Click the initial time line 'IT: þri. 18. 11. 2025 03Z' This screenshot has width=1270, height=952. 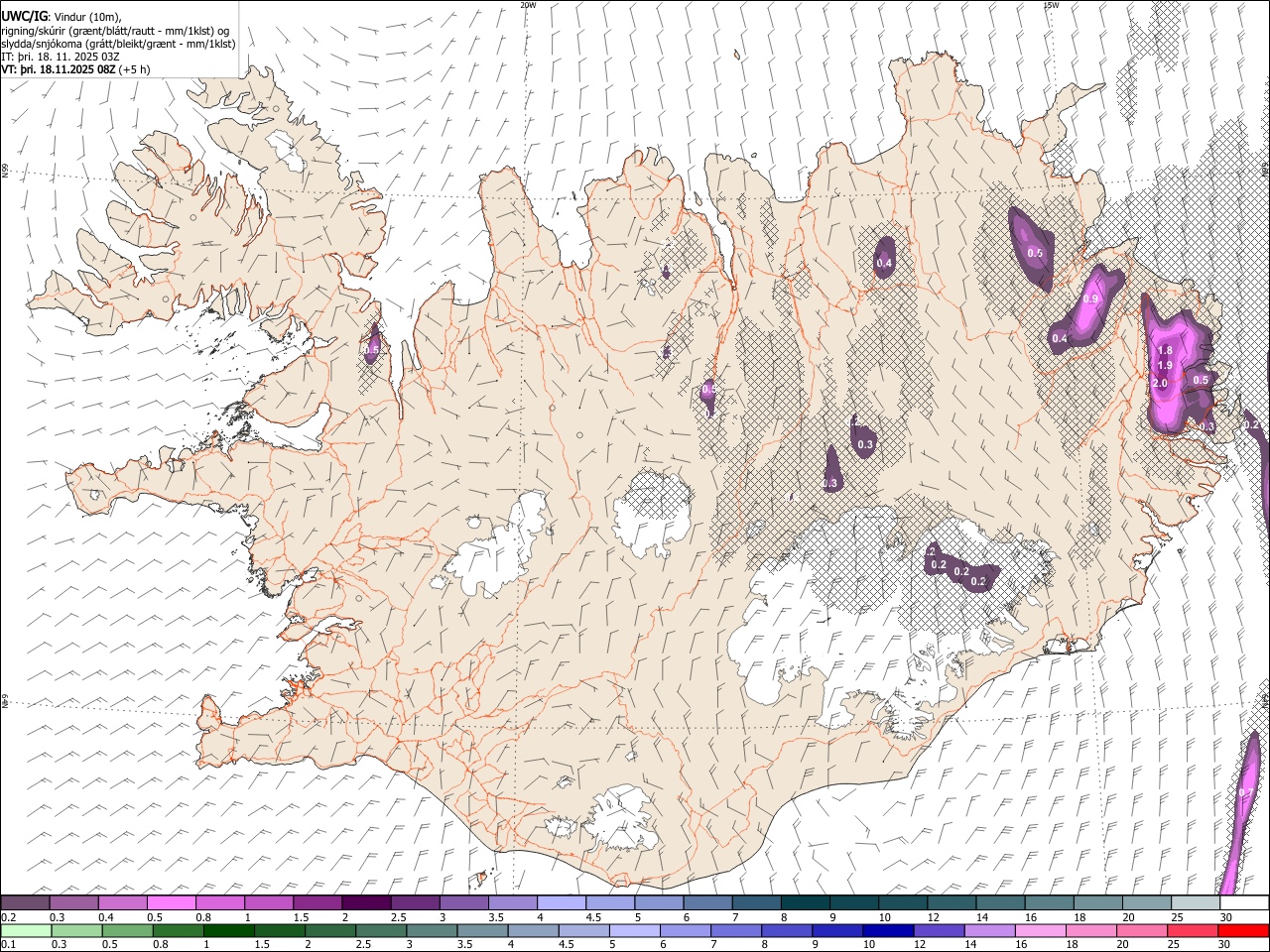pyautogui.click(x=61, y=57)
